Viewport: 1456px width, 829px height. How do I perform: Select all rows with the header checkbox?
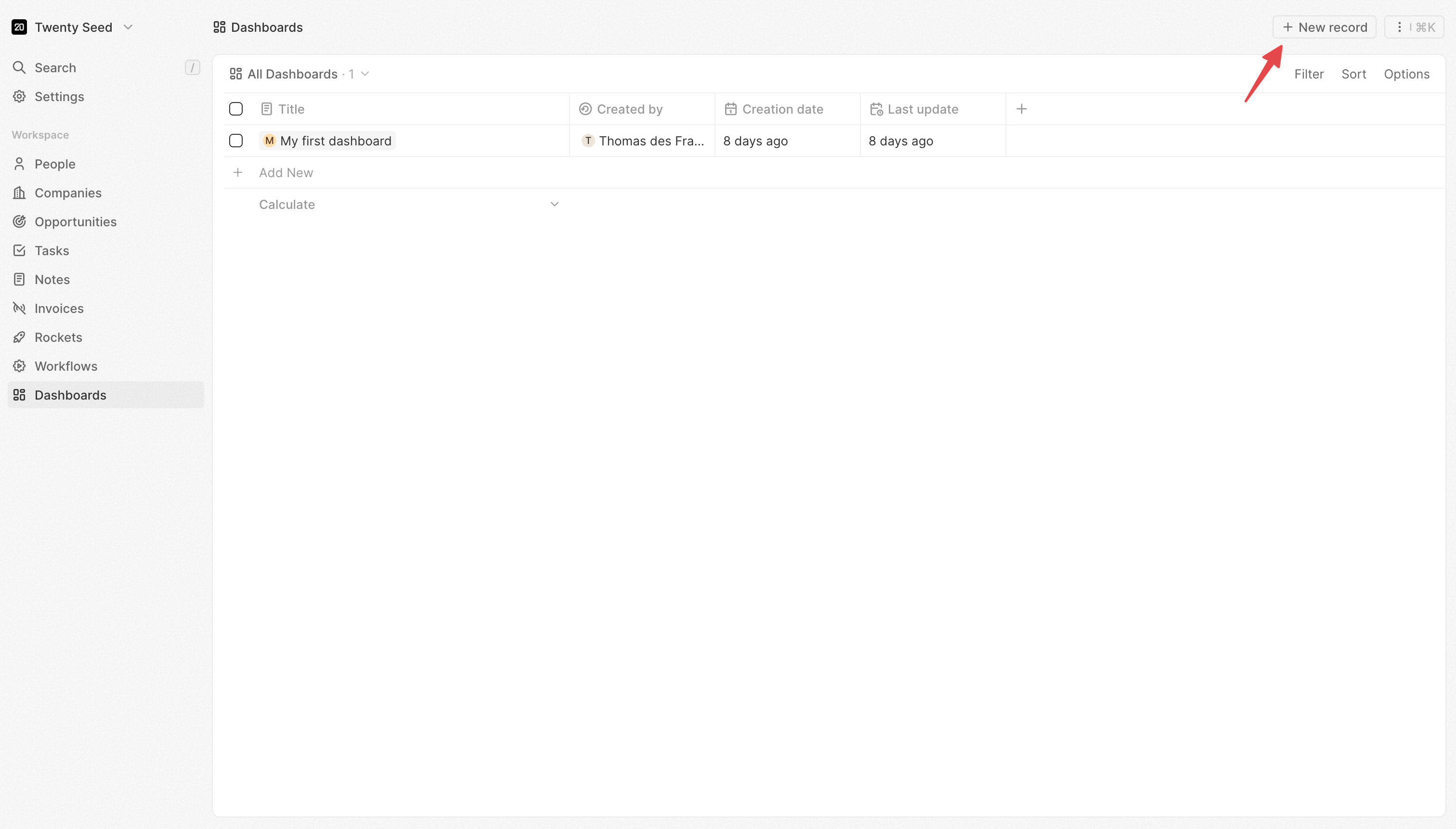tap(236, 108)
